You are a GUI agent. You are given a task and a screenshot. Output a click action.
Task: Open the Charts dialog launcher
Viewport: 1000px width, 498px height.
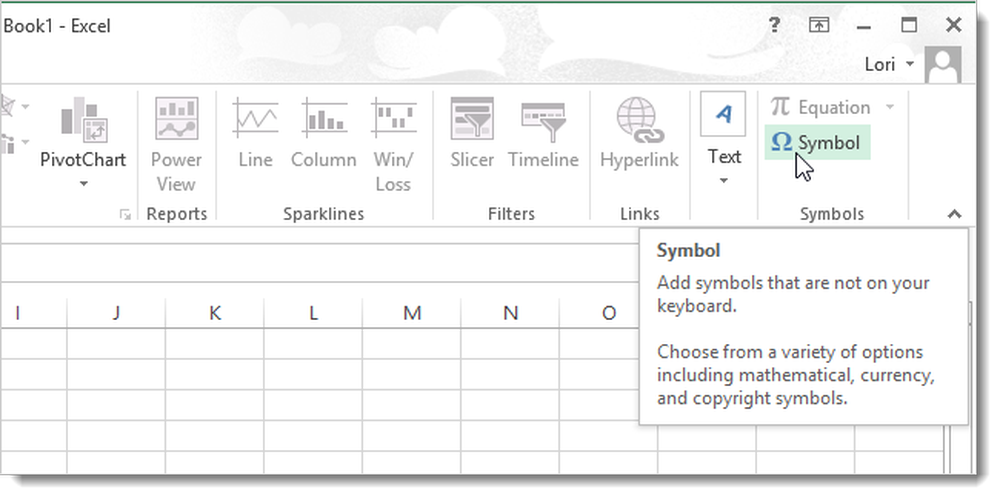[x=125, y=216]
